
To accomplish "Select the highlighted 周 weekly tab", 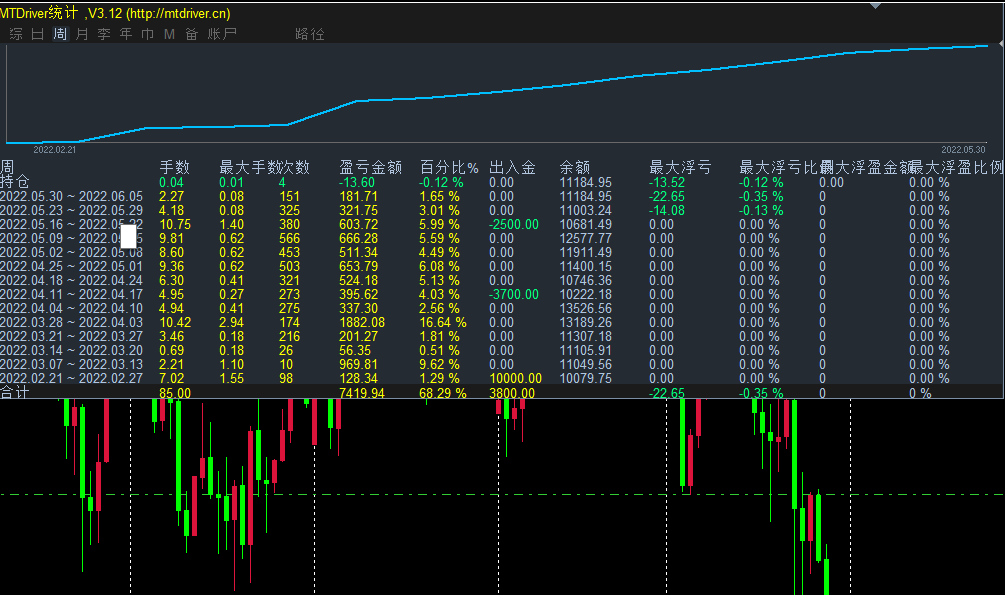I will [60, 34].
